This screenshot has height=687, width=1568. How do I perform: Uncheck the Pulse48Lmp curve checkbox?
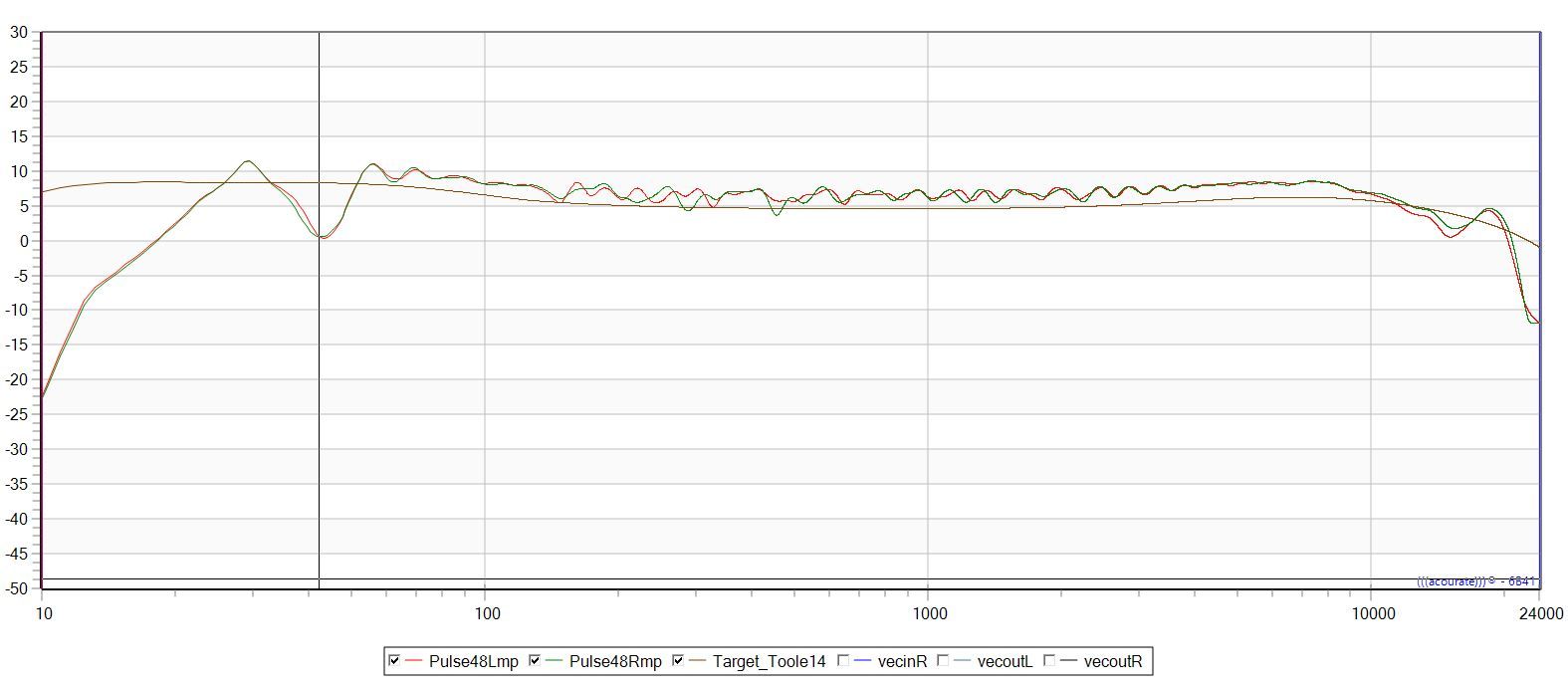tap(394, 660)
